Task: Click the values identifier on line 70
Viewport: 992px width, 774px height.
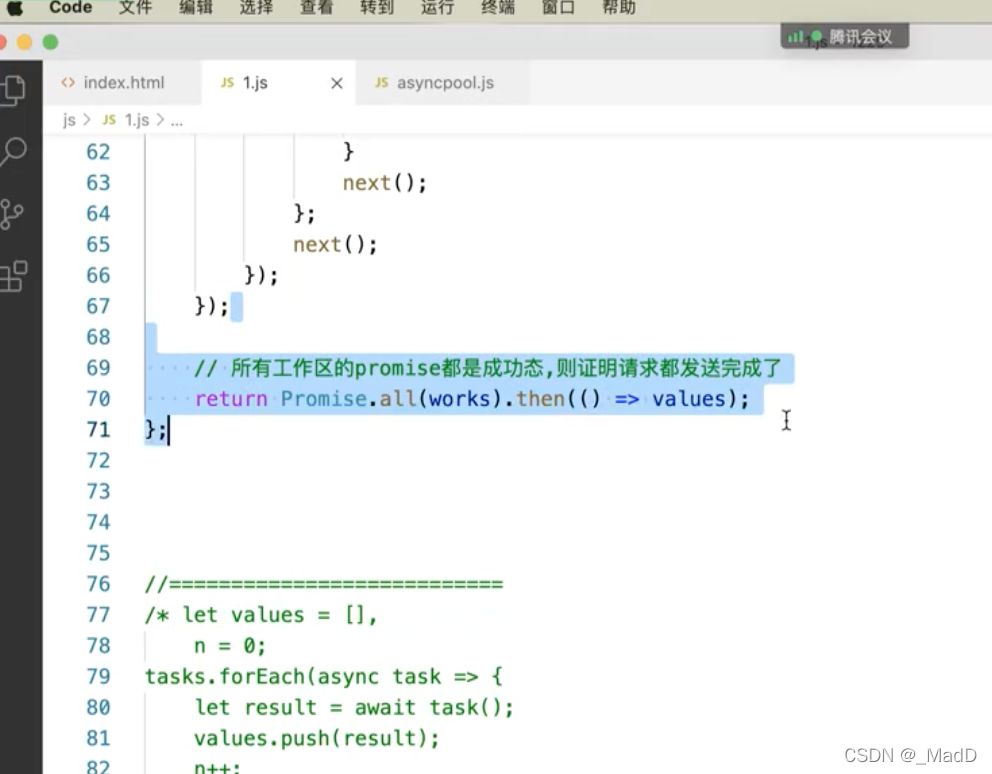Action: [x=689, y=399]
